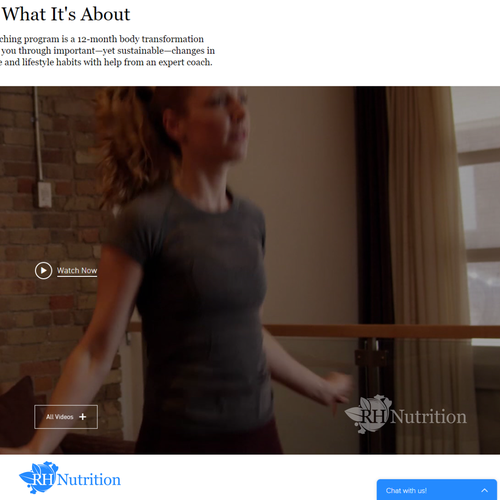This screenshot has width=500, height=500.
Task: Open the Watch Now video link
Action: coord(77,271)
